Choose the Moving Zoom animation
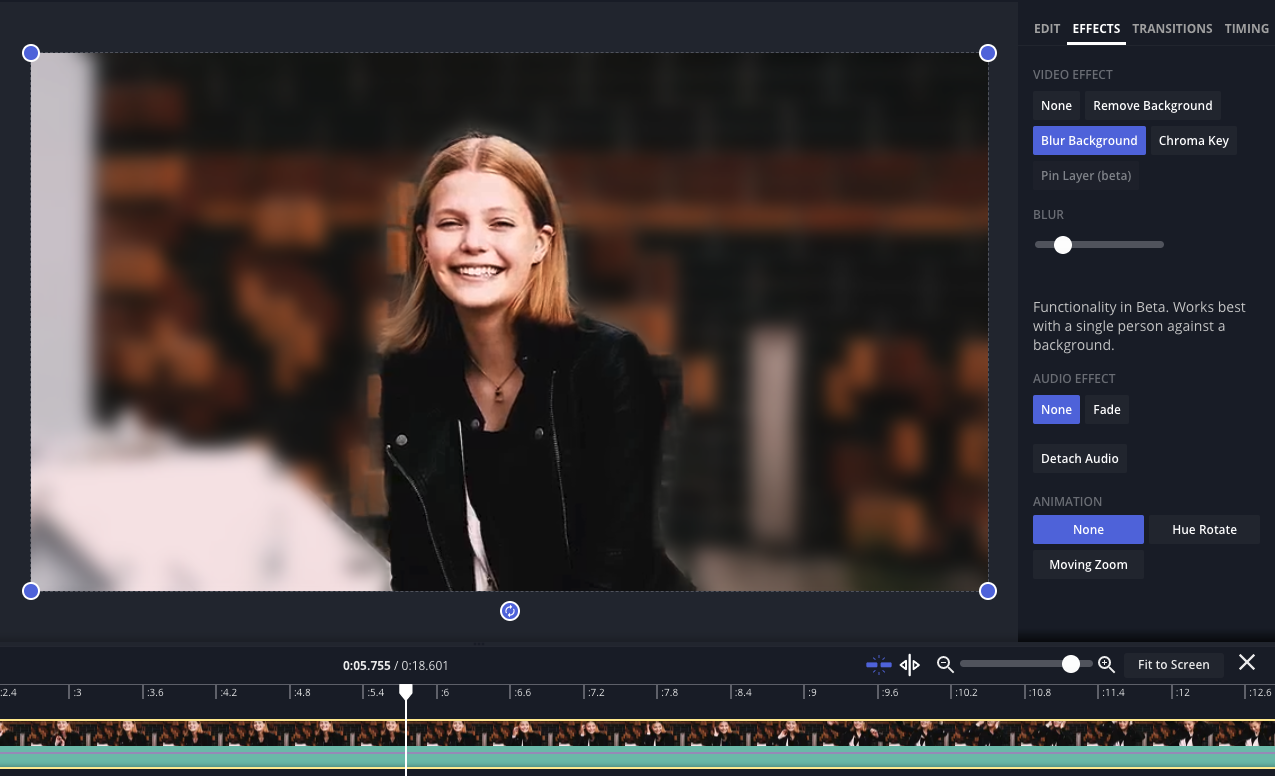1275x776 pixels. 1088,565
